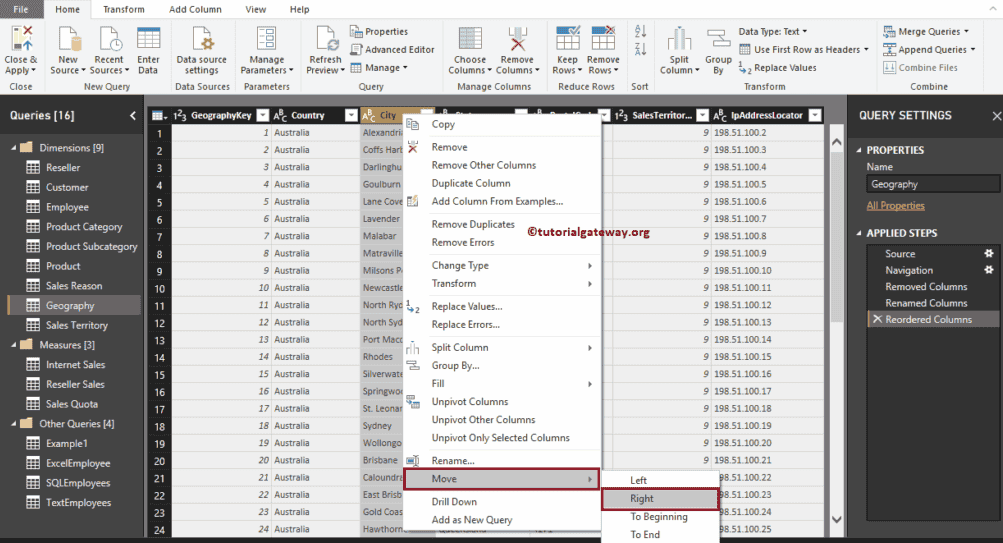Collapse the Queries pane with the arrow
This screenshot has height=543, width=1003.
coord(132,116)
